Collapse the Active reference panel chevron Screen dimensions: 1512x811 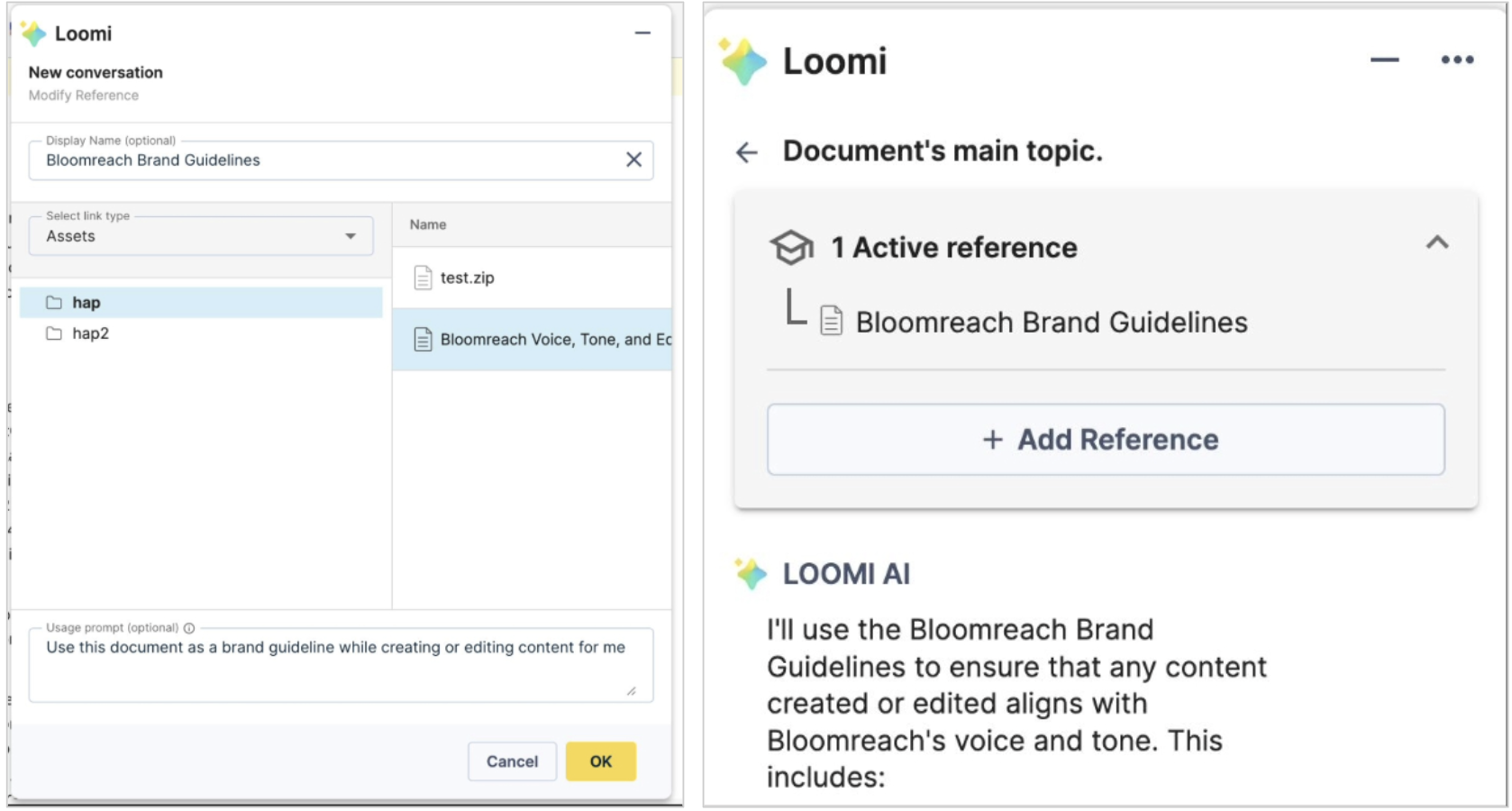1436,242
